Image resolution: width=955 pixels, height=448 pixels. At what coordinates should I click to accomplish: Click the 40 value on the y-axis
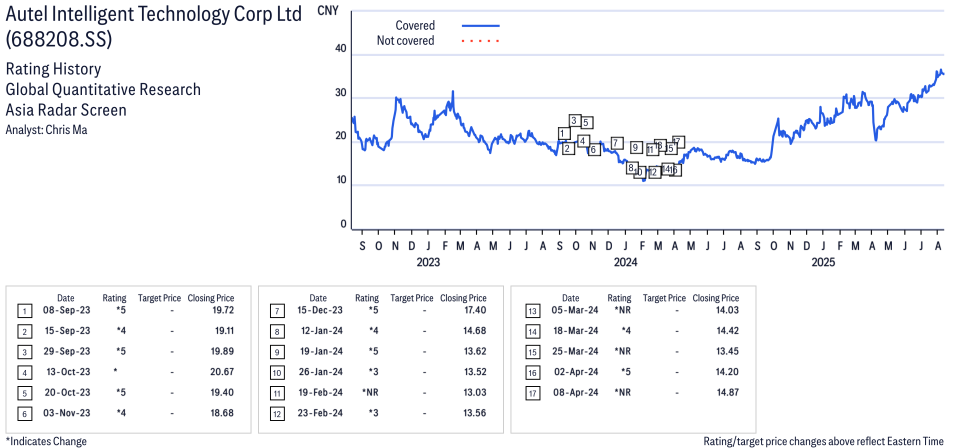[340, 49]
